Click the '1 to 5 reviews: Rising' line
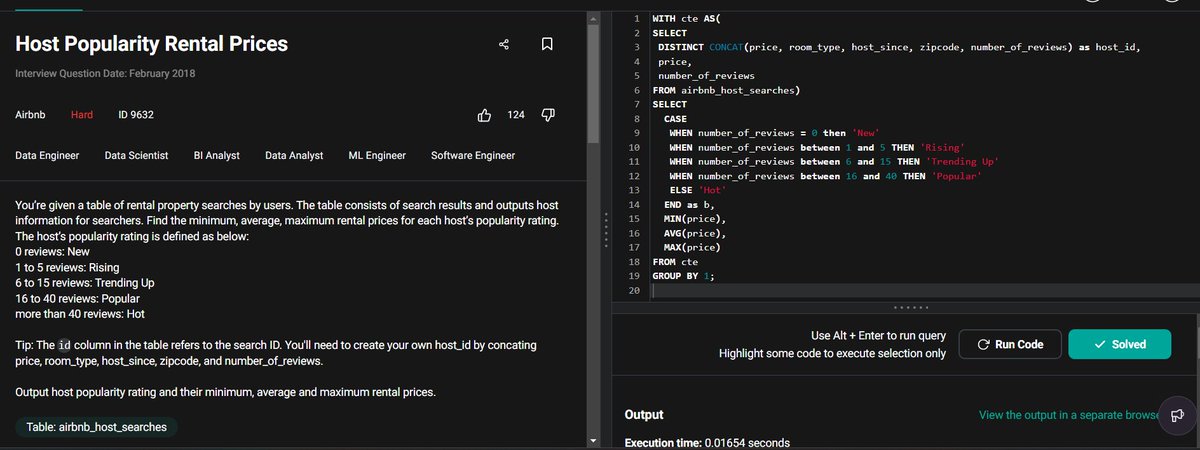1200x450 pixels. (x=67, y=267)
